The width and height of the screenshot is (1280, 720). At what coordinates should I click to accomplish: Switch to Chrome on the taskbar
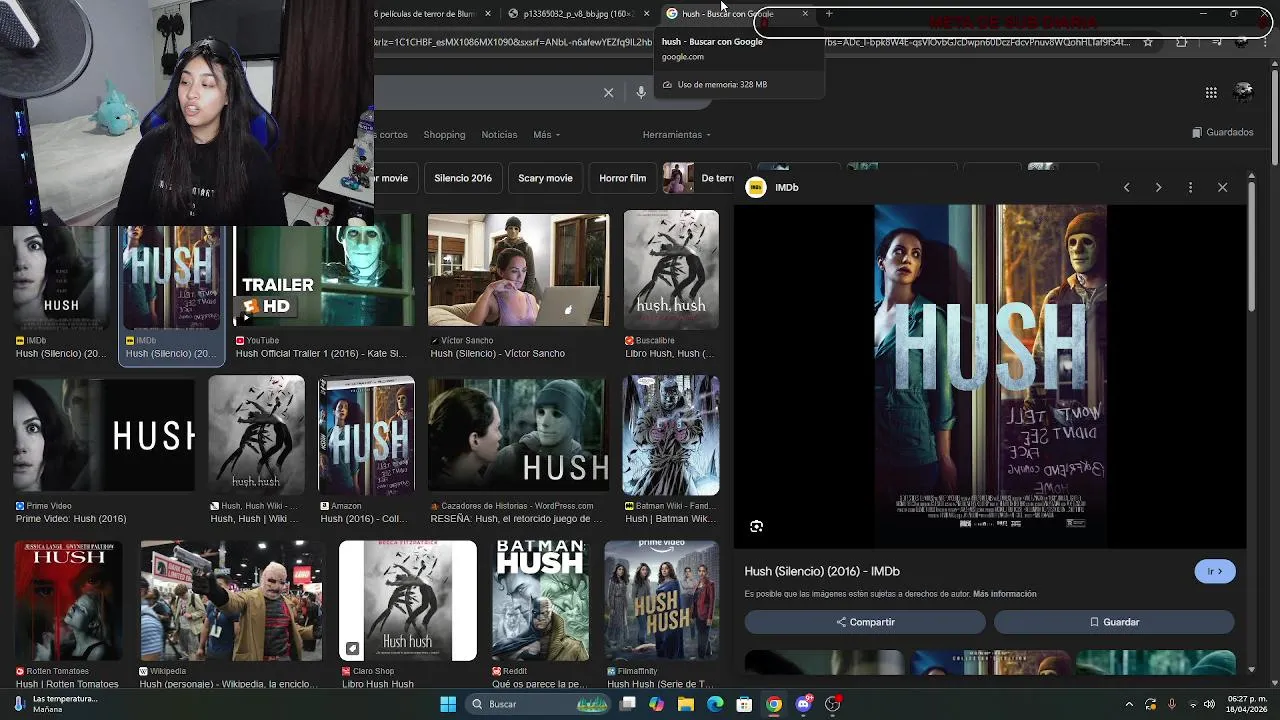coord(774,704)
